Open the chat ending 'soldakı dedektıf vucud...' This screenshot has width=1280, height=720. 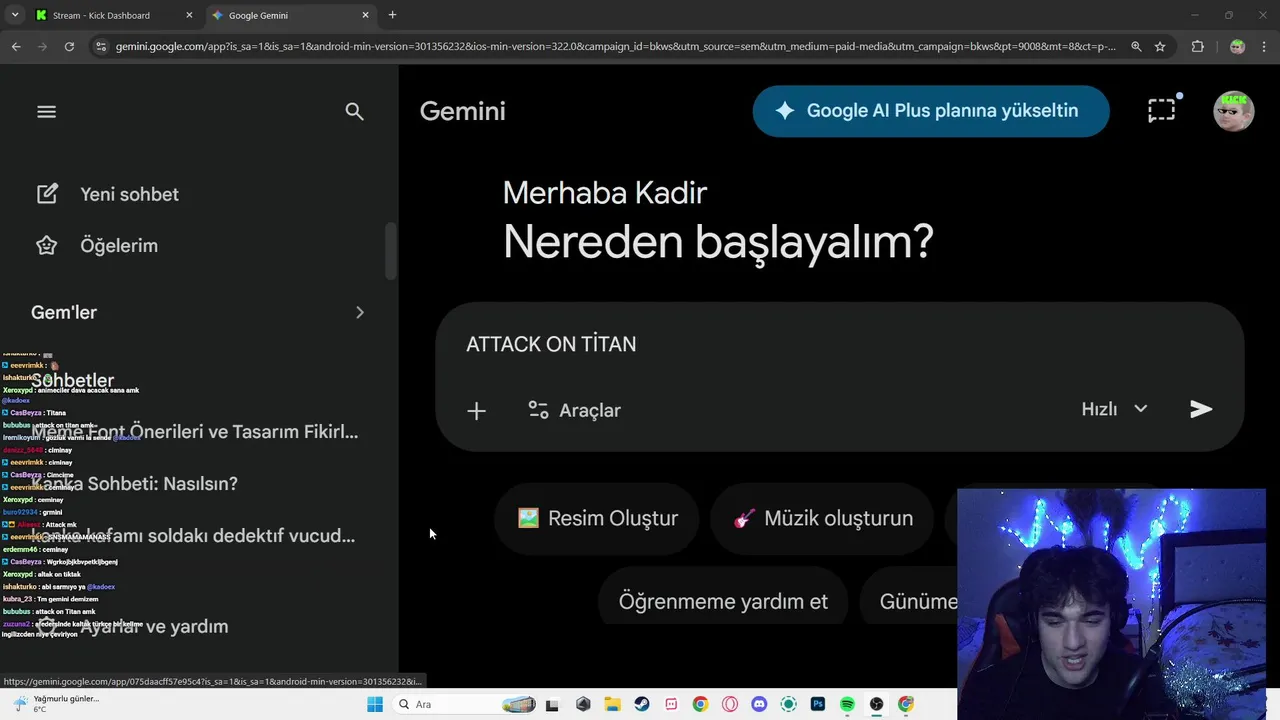(x=193, y=536)
